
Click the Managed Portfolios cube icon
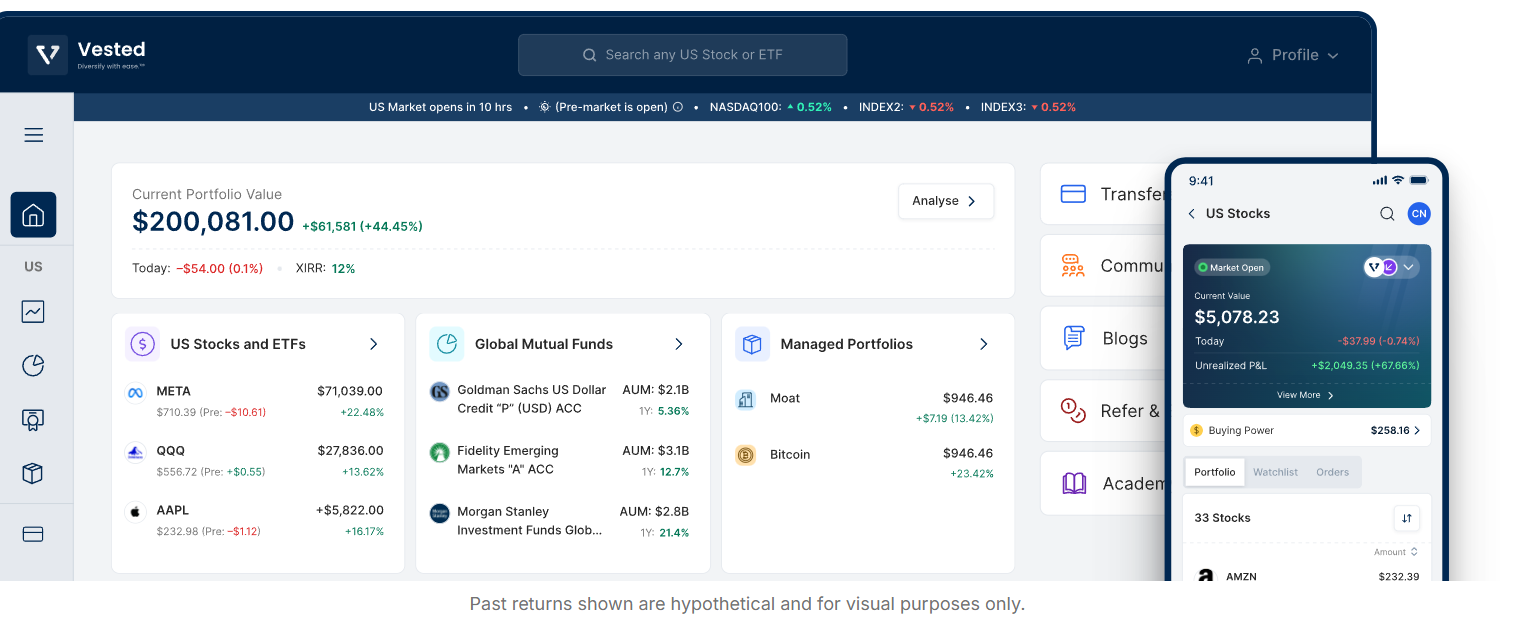tap(752, 344)
